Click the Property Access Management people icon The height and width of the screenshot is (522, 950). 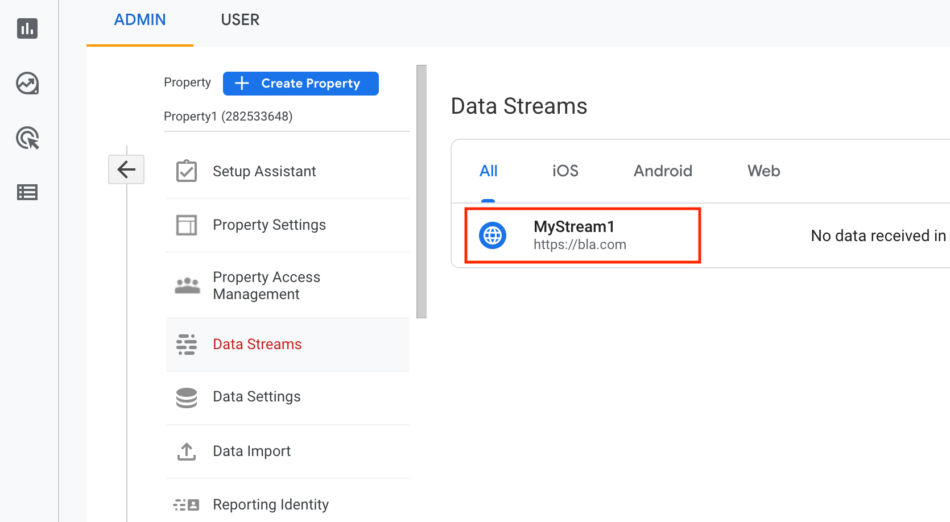tap(187, 285)
